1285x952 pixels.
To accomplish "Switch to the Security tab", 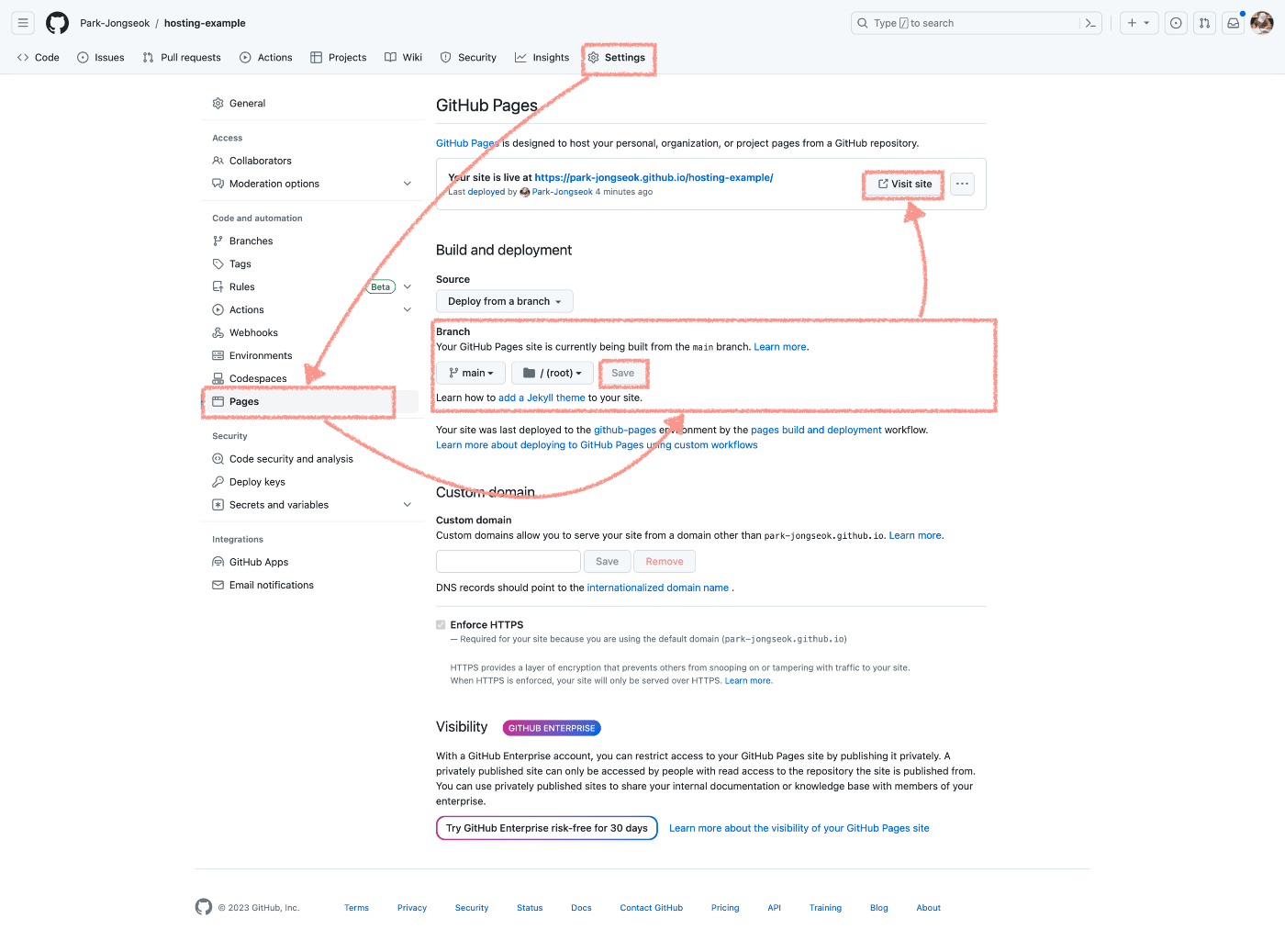I will click(x=468, y=57).
